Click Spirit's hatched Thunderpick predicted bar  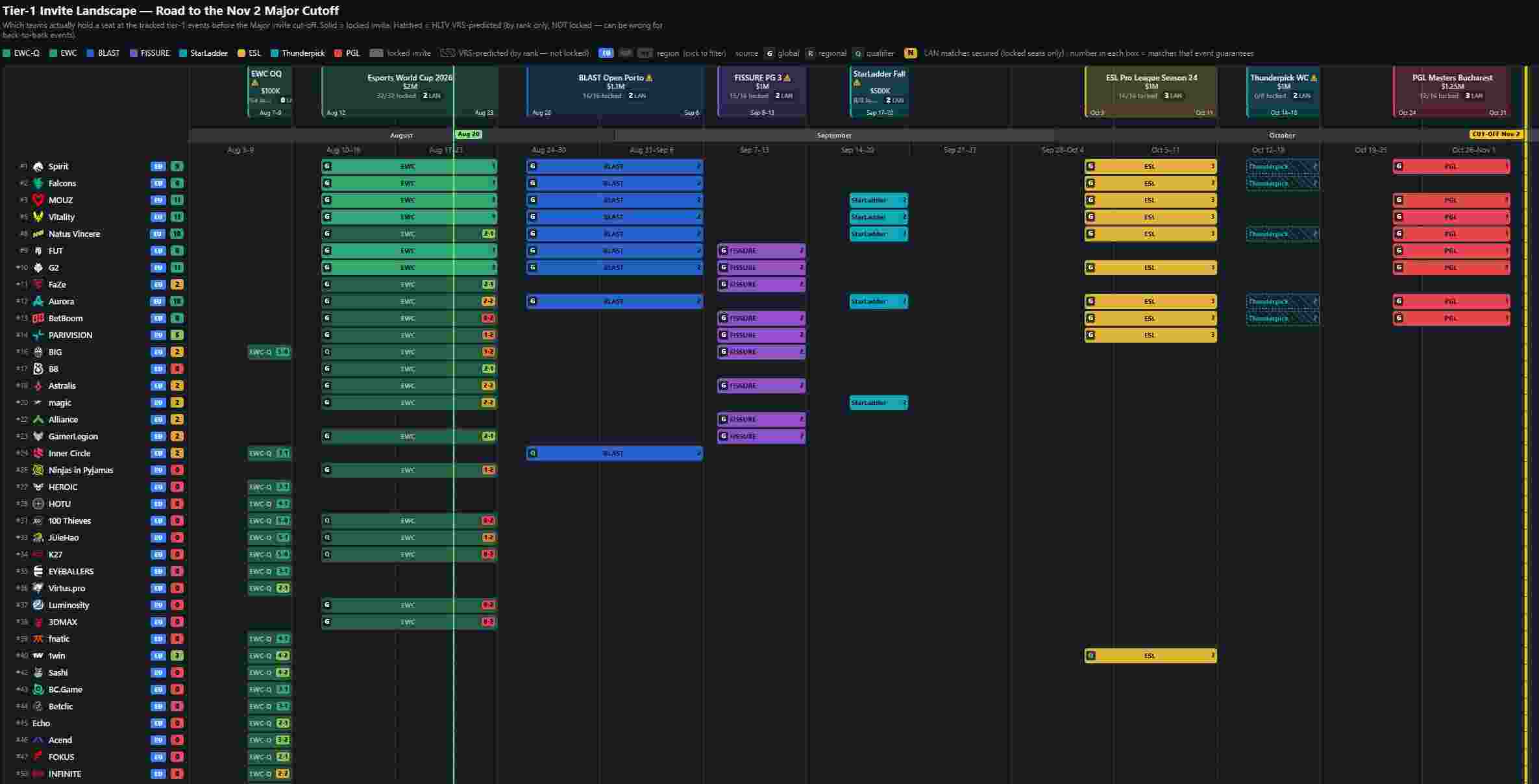tap(1283, 167)
